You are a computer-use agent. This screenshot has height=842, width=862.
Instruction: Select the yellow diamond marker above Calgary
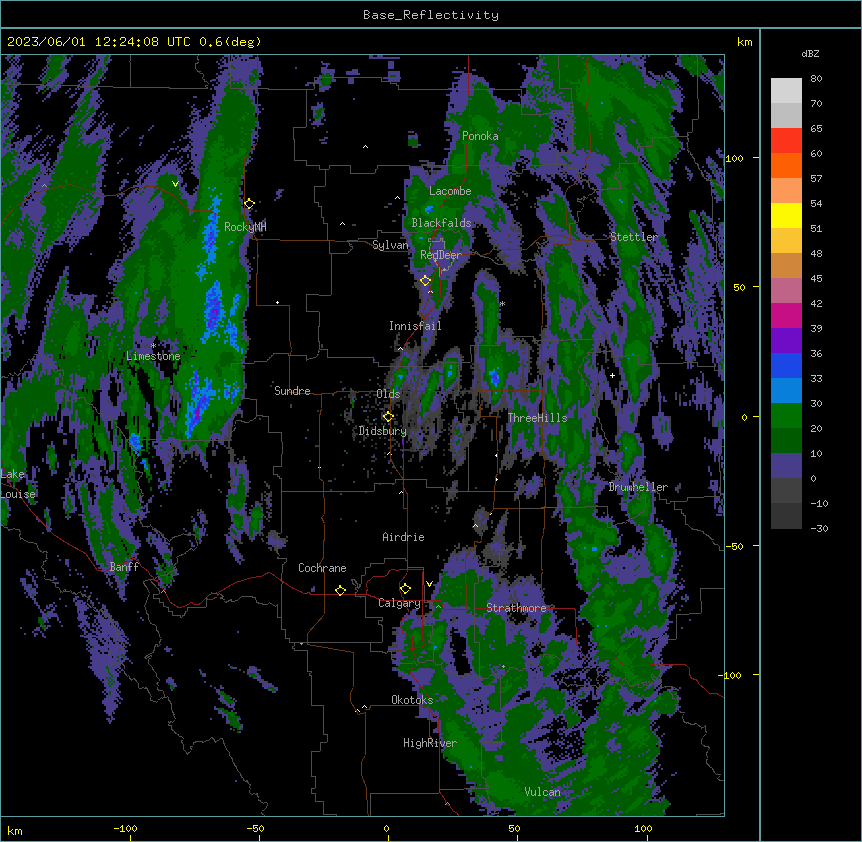pos(405,589)
